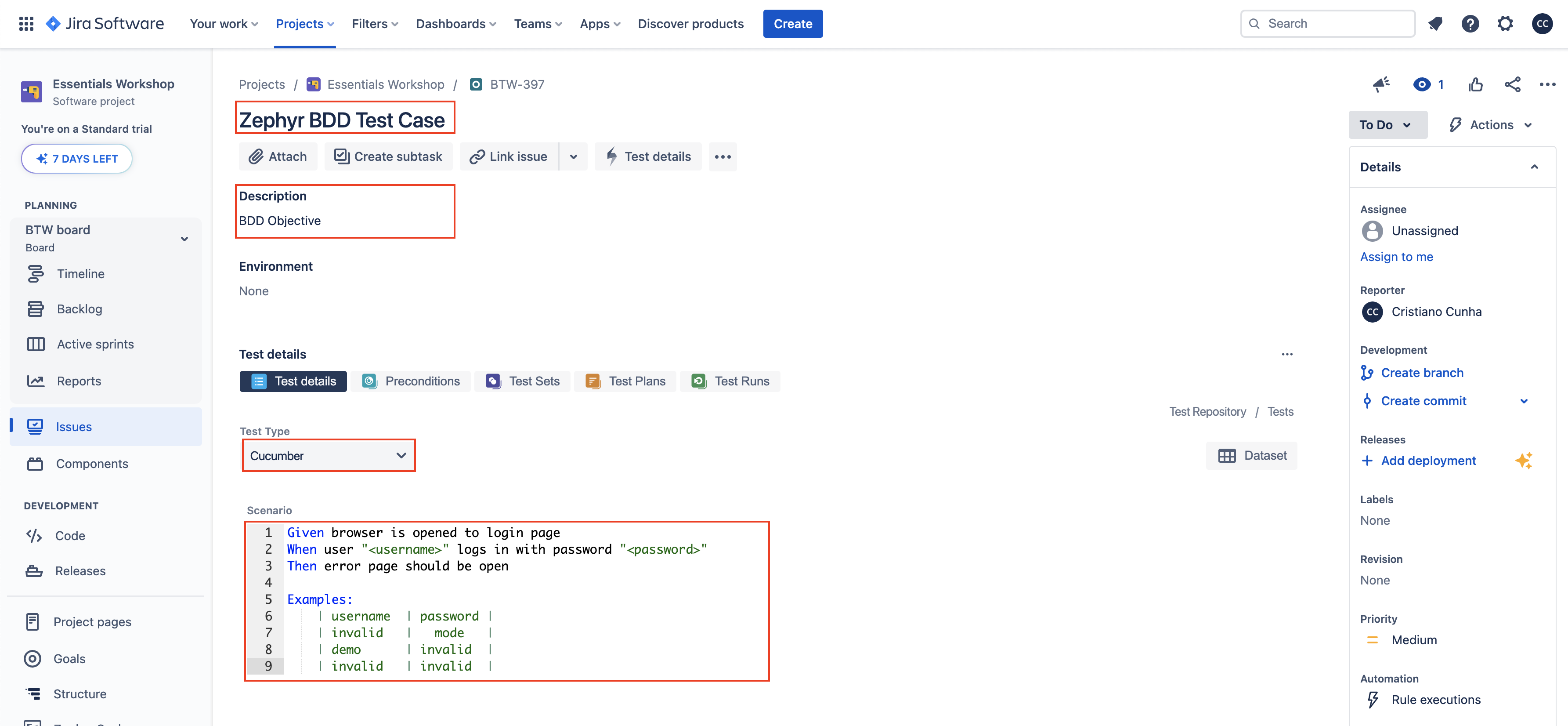The image size is (1568, 726).
Task: Open Issues in the sidebar
Action: (106, 427)
